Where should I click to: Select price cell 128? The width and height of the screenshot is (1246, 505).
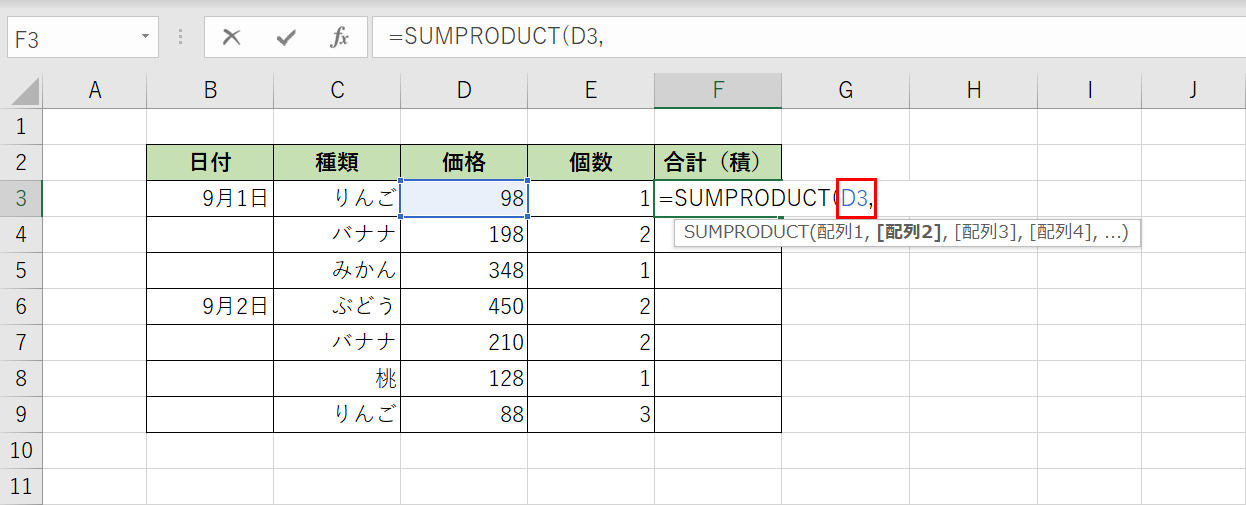[464, 378]
